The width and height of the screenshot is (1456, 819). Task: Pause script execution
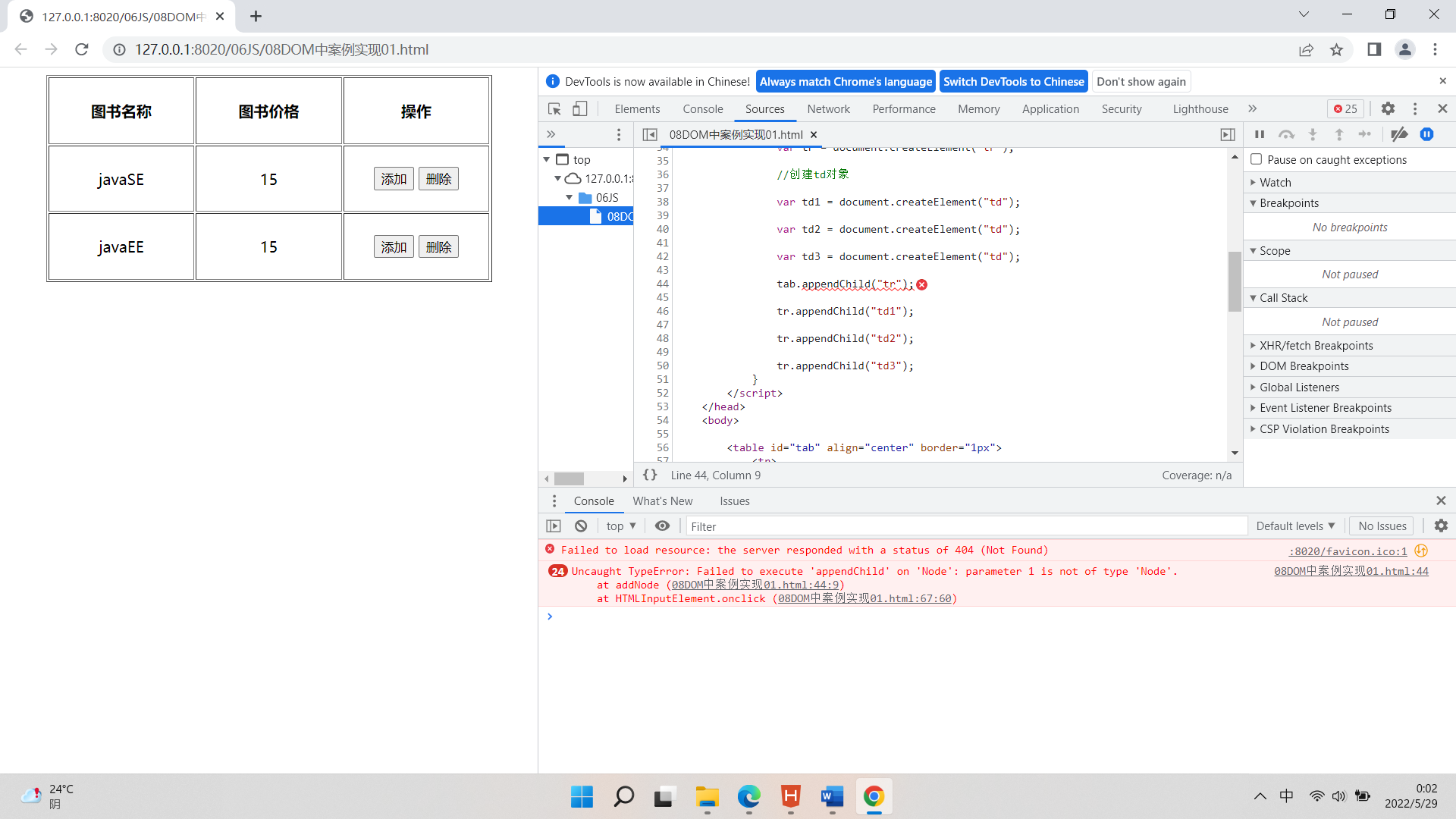click(1260, 134)
